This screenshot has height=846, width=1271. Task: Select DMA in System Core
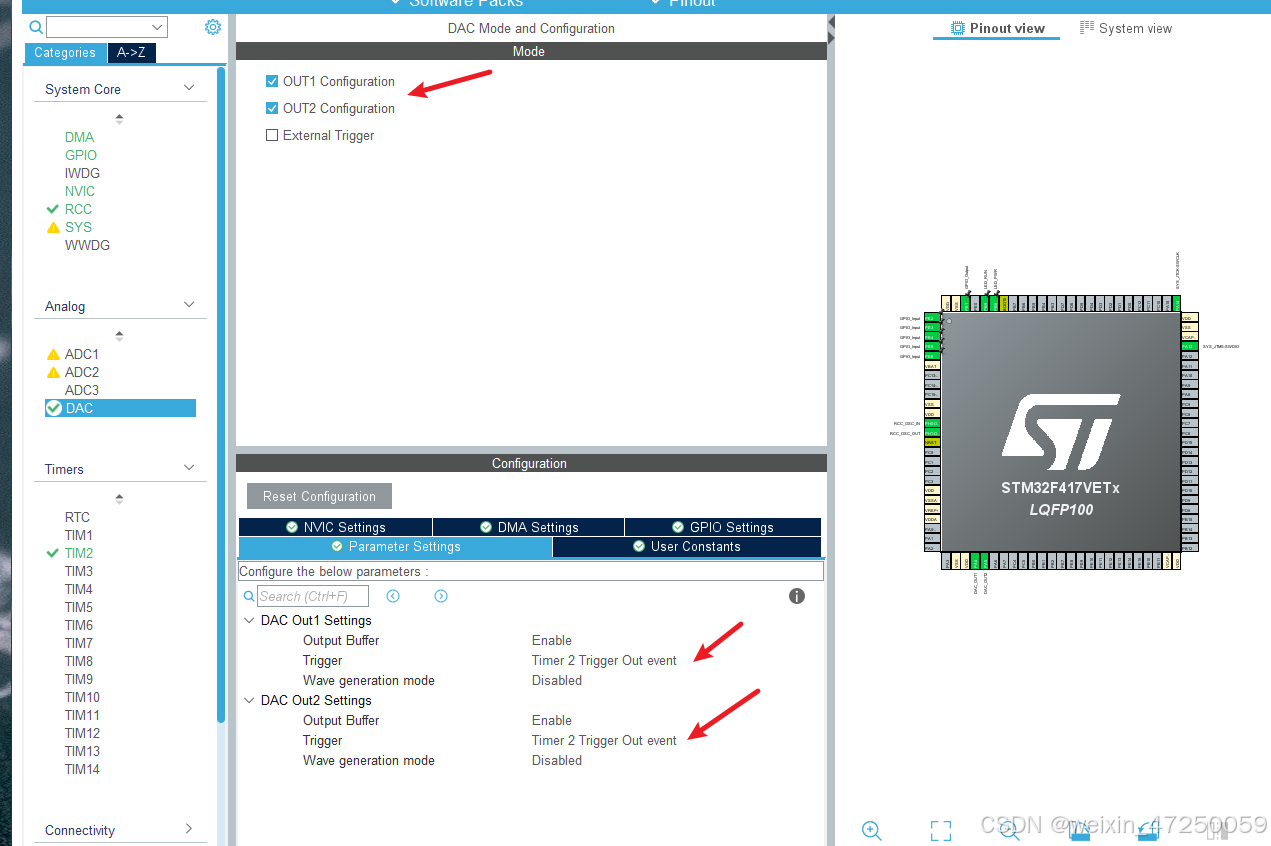coord(80,137)
